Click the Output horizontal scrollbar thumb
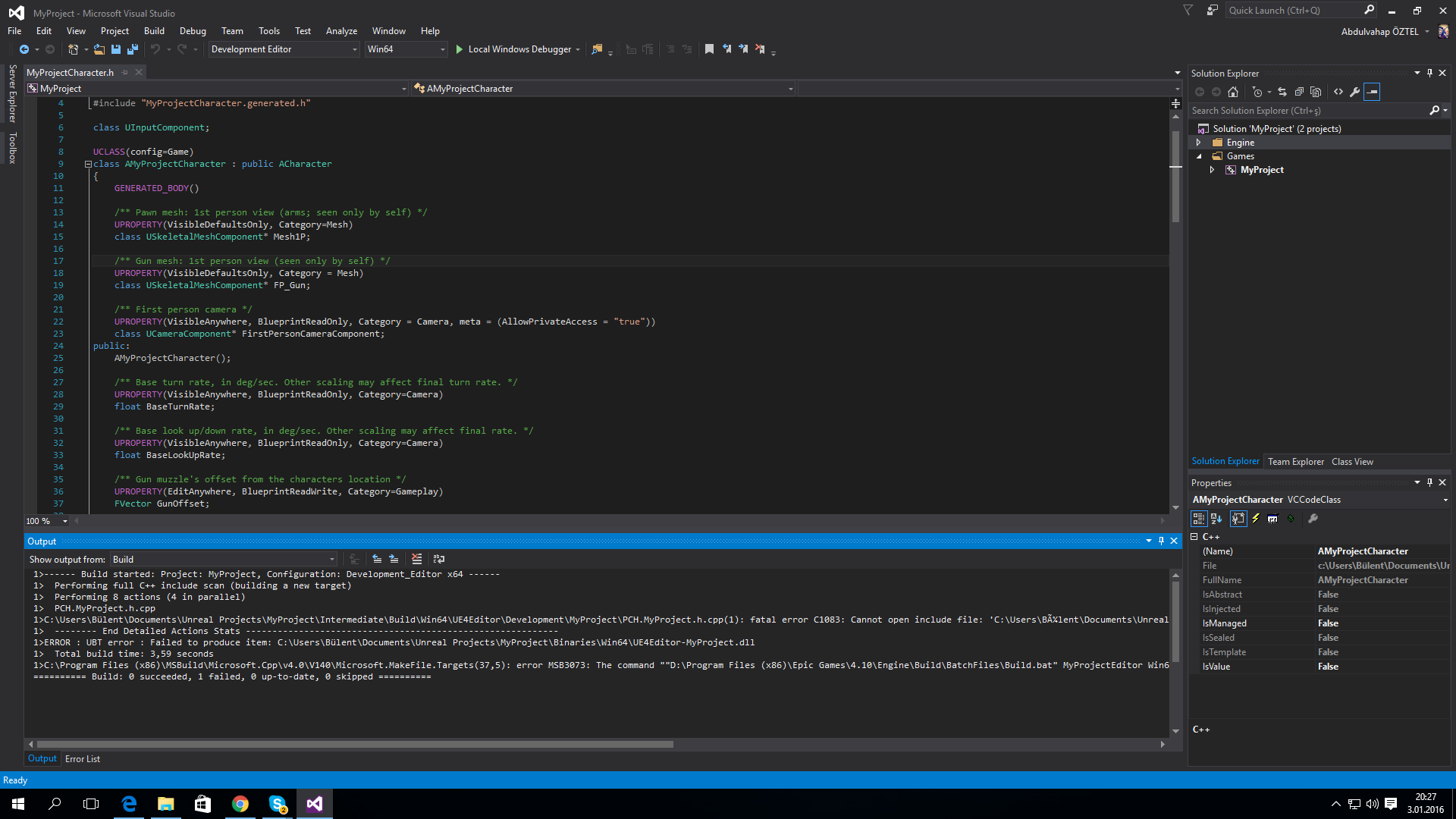1456x819 pixels. coord(355,745)
